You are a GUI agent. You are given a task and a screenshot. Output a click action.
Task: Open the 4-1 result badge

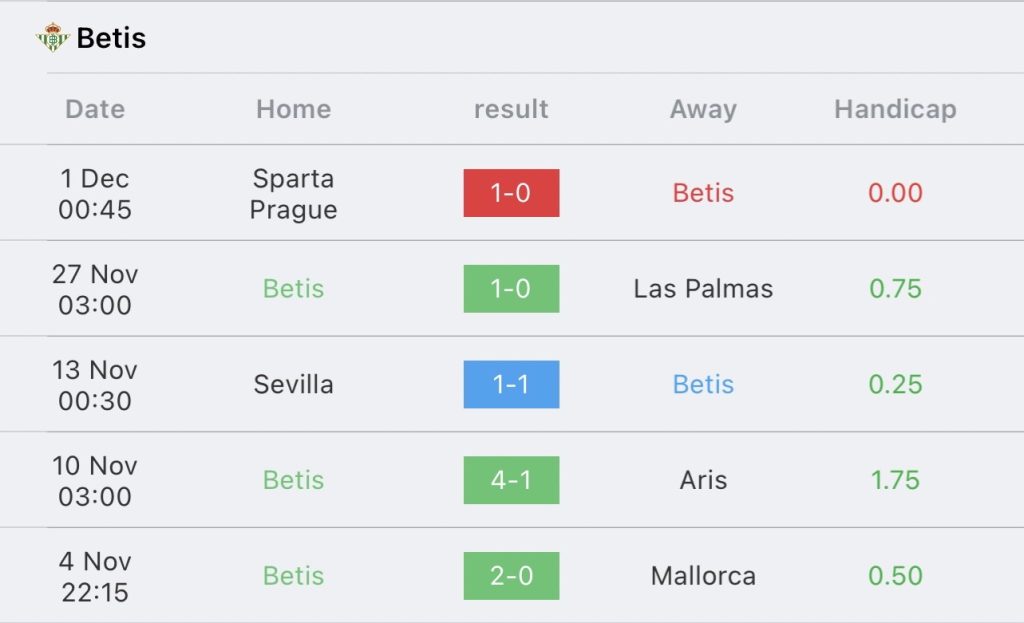(511, 480)
